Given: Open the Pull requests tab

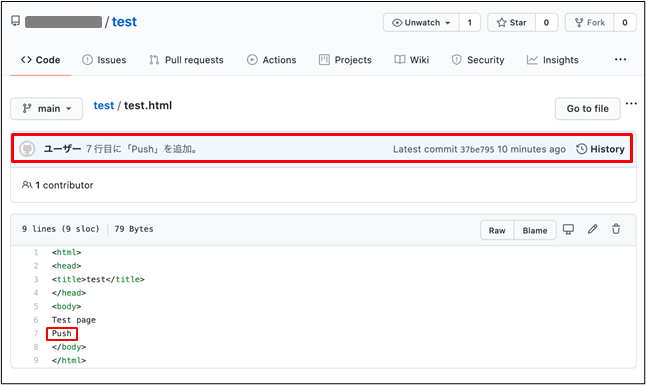Looking at the screenshot, I should tap(186, 60).
